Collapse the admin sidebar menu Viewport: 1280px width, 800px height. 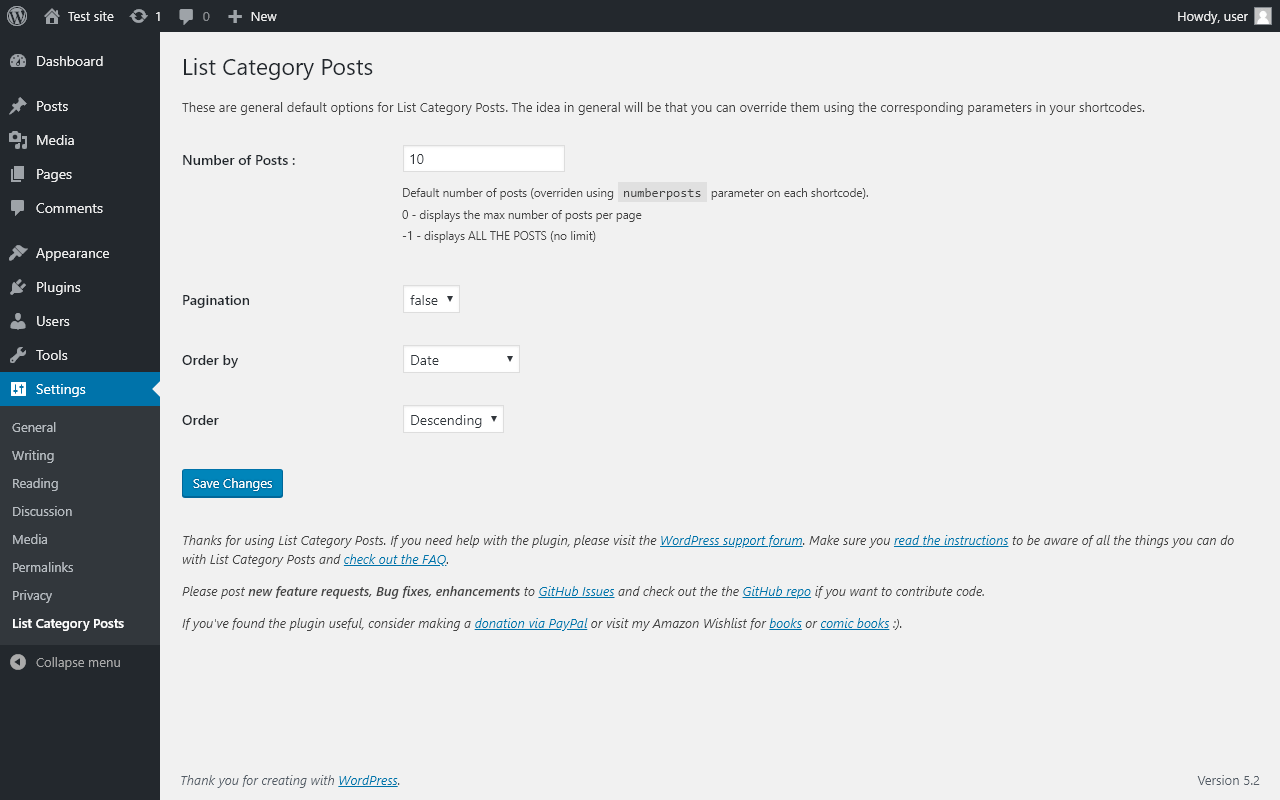pos(66,662)
